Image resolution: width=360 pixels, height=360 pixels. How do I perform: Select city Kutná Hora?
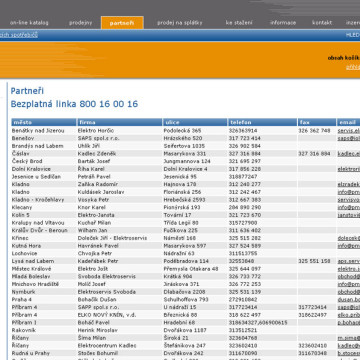click(x=26, y=246)
